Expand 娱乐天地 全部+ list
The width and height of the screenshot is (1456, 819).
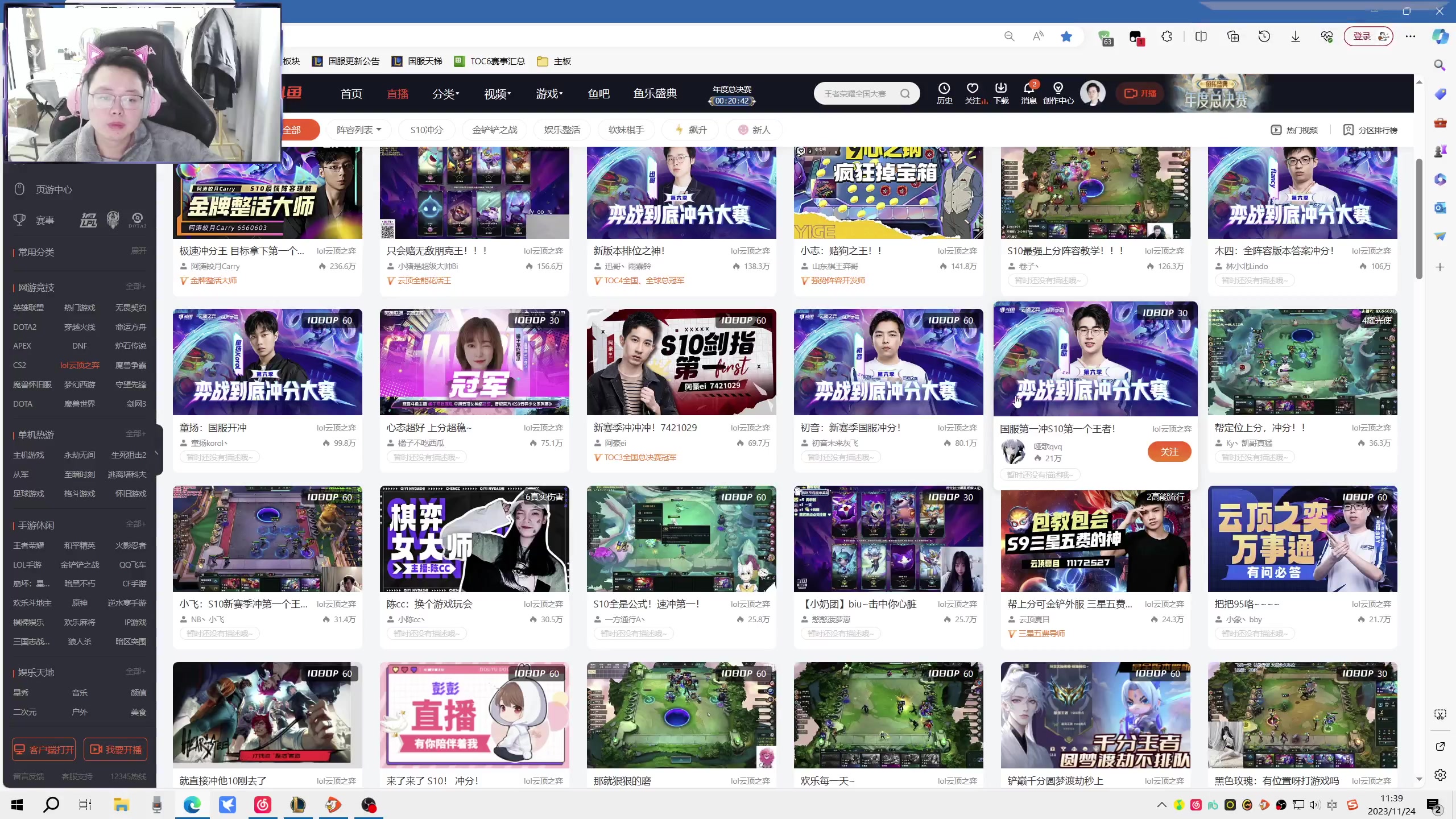(x=135, y=671)
